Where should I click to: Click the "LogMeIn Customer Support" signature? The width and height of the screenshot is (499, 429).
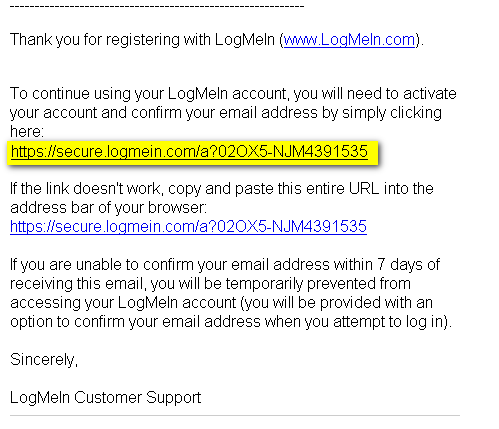[106, 398]
